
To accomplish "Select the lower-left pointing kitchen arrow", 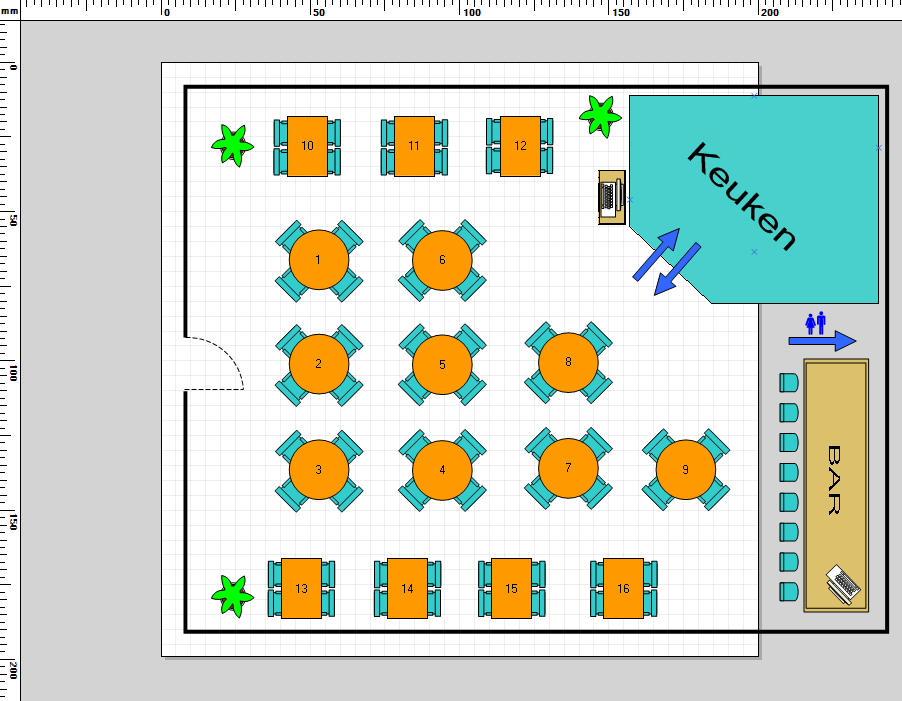I will (677, 270).
